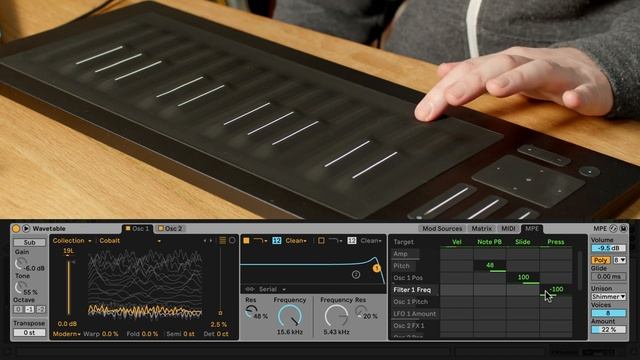This screenshot has height=360, width=640.
Task: Open the MIDI tab
Action: tap(509, 229)
